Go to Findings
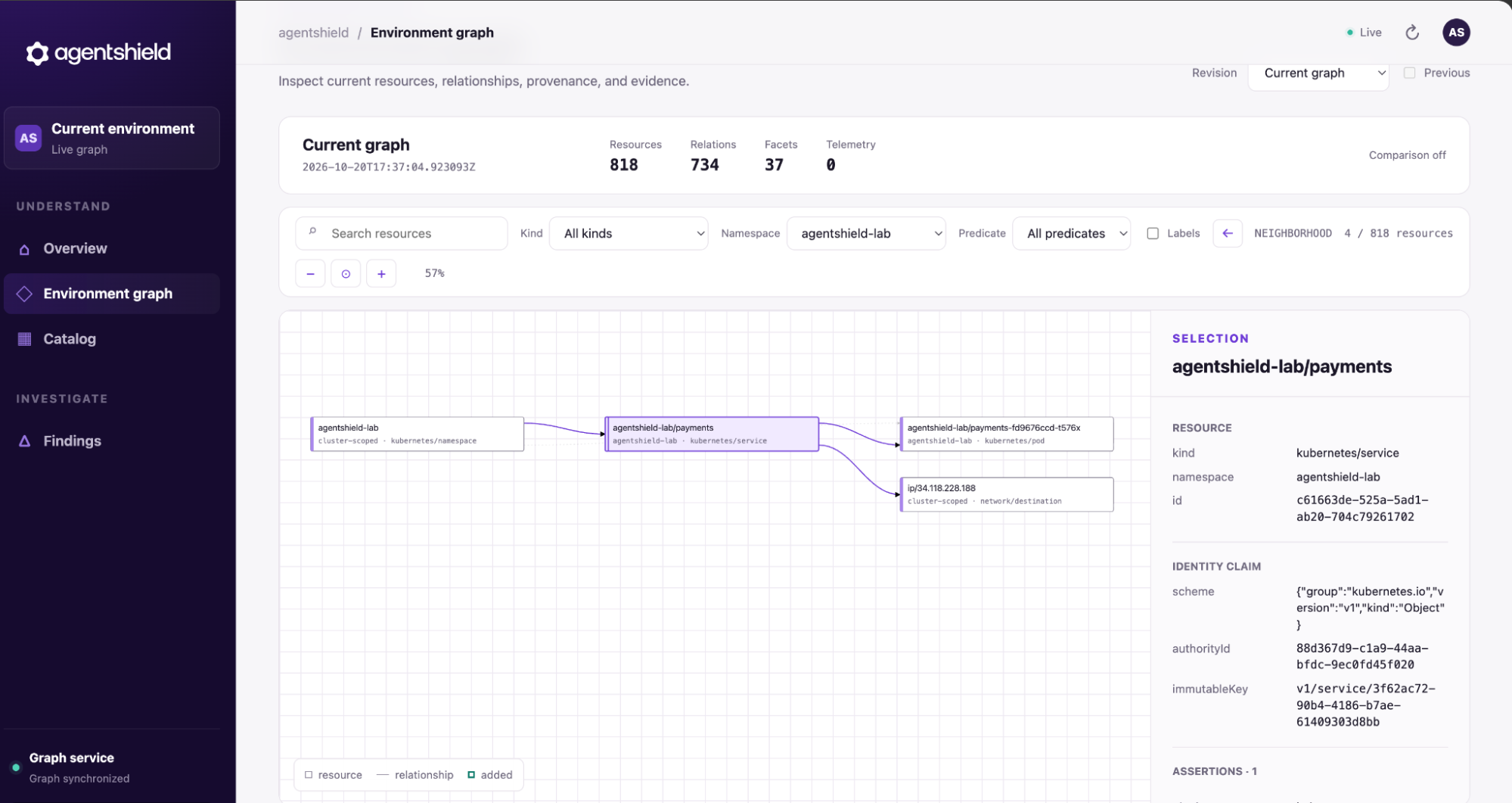Screen dimensions: 1512x803 click(x=112, y=441)
